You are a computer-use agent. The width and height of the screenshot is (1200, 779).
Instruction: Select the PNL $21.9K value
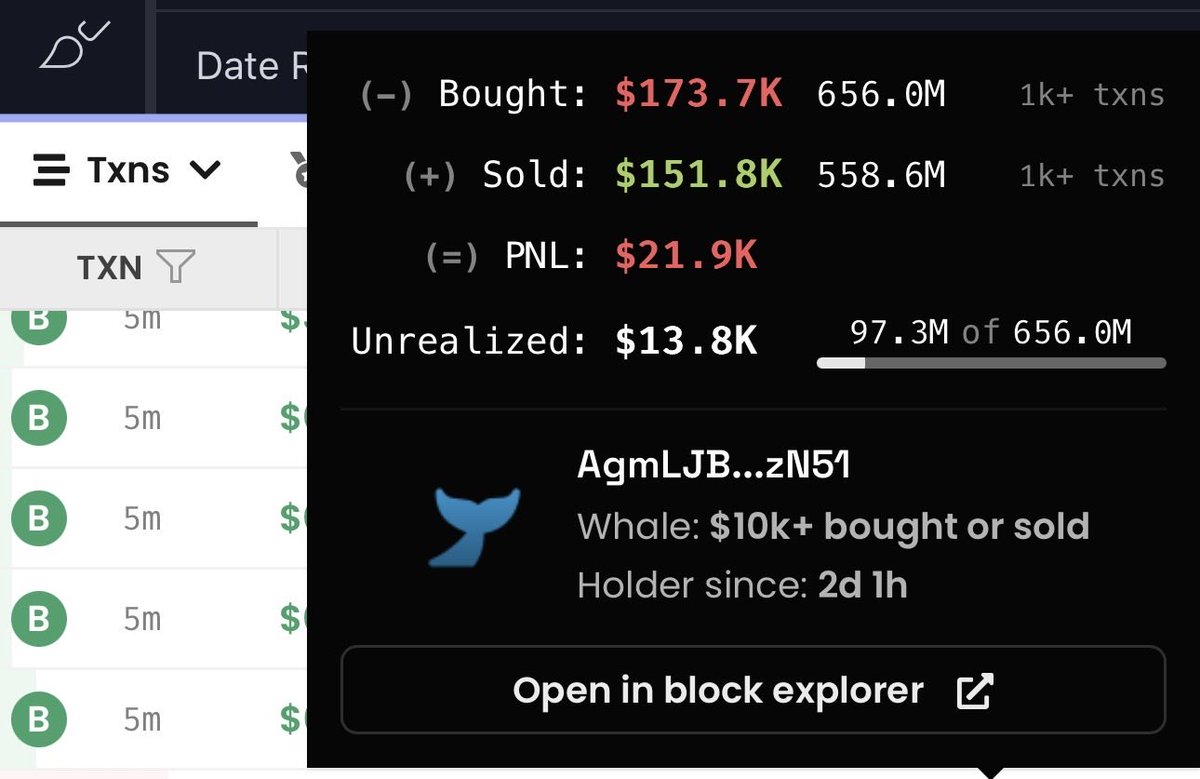pos(686,257)
